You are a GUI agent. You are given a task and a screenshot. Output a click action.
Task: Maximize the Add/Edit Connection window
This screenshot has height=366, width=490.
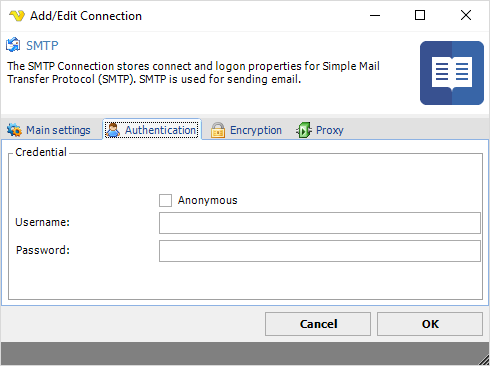(420, 15)
